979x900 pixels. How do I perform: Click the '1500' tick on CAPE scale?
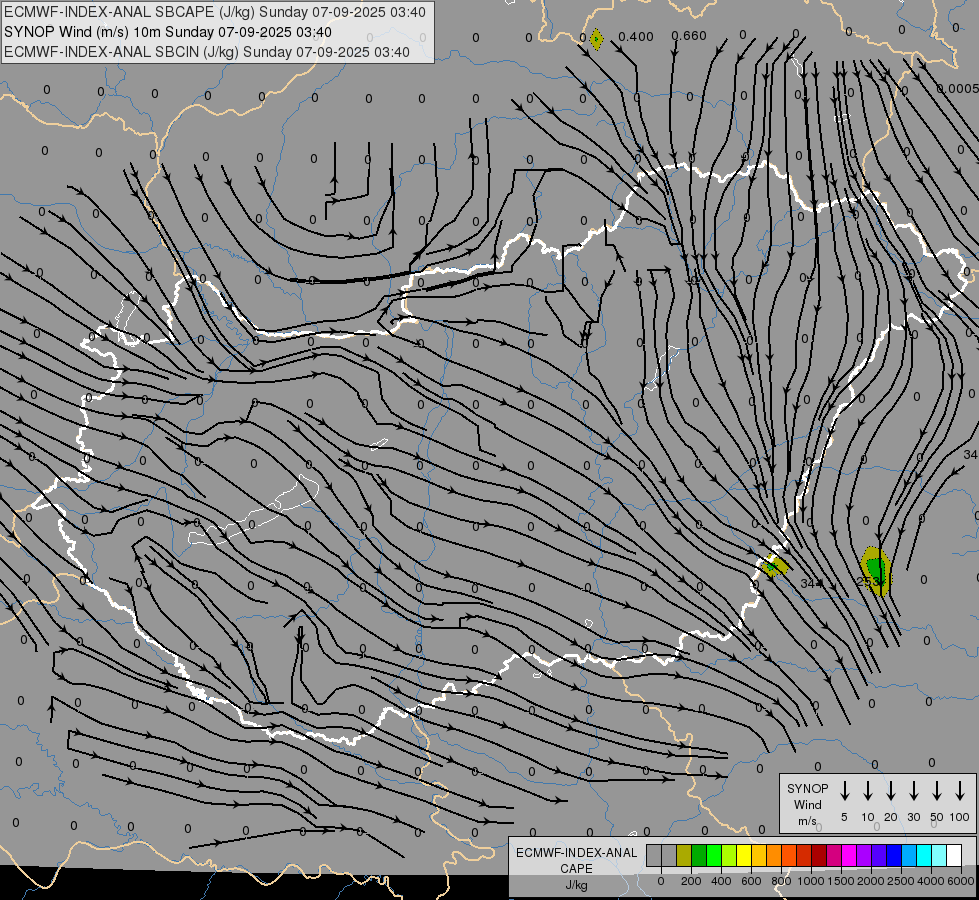tap(841, 881)
